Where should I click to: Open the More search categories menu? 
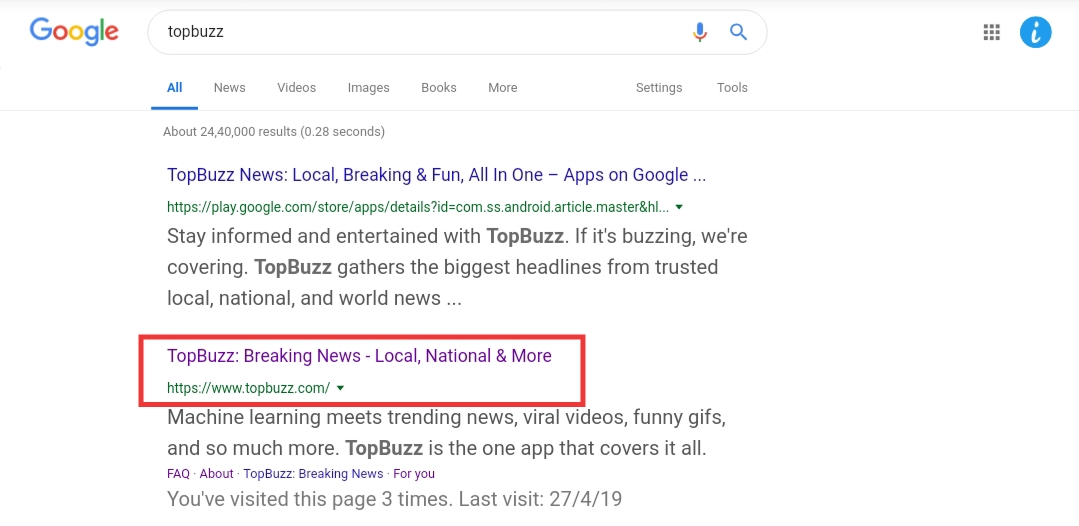point(502,87)
